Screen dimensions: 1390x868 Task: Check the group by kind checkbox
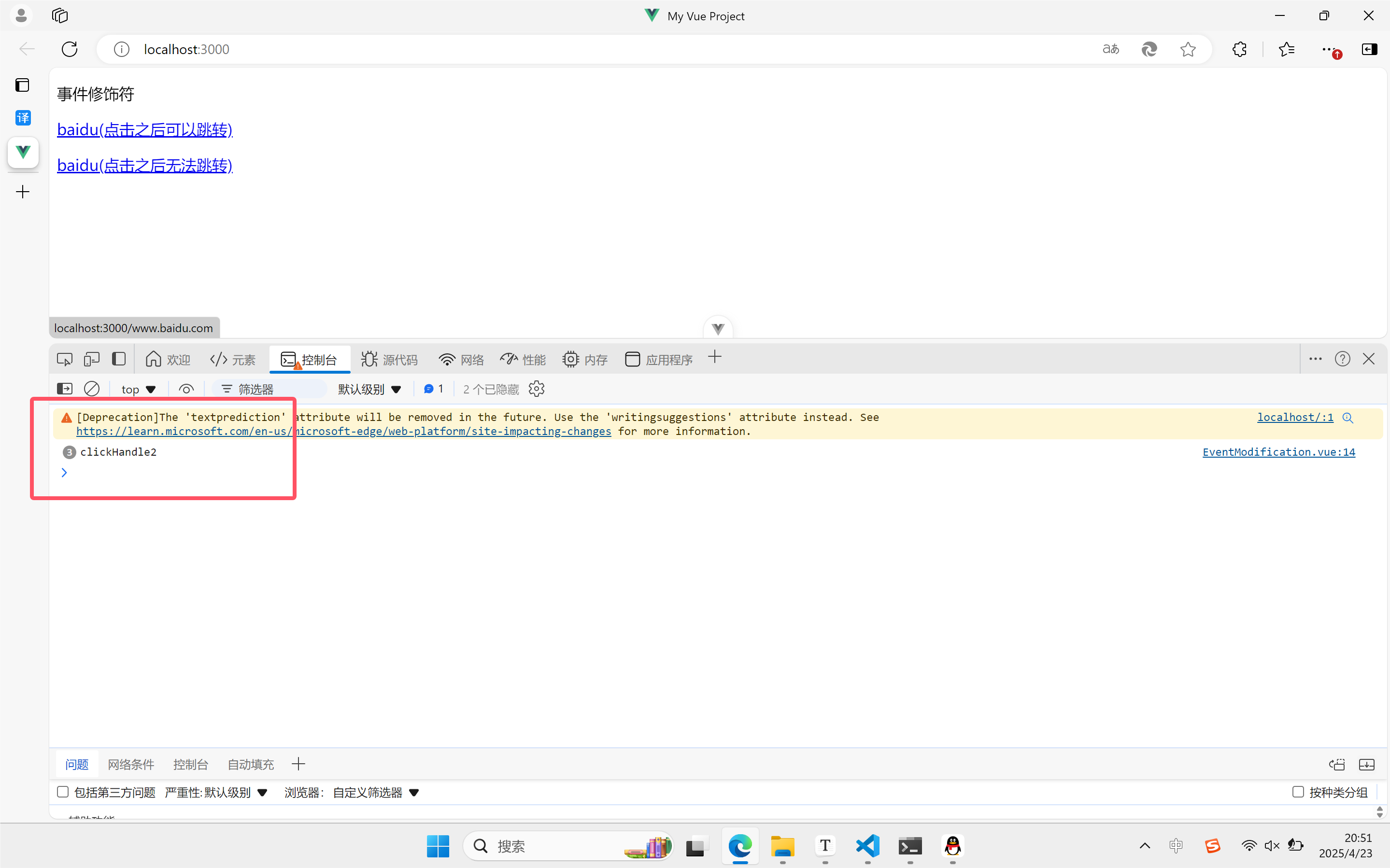point(1298,792)
